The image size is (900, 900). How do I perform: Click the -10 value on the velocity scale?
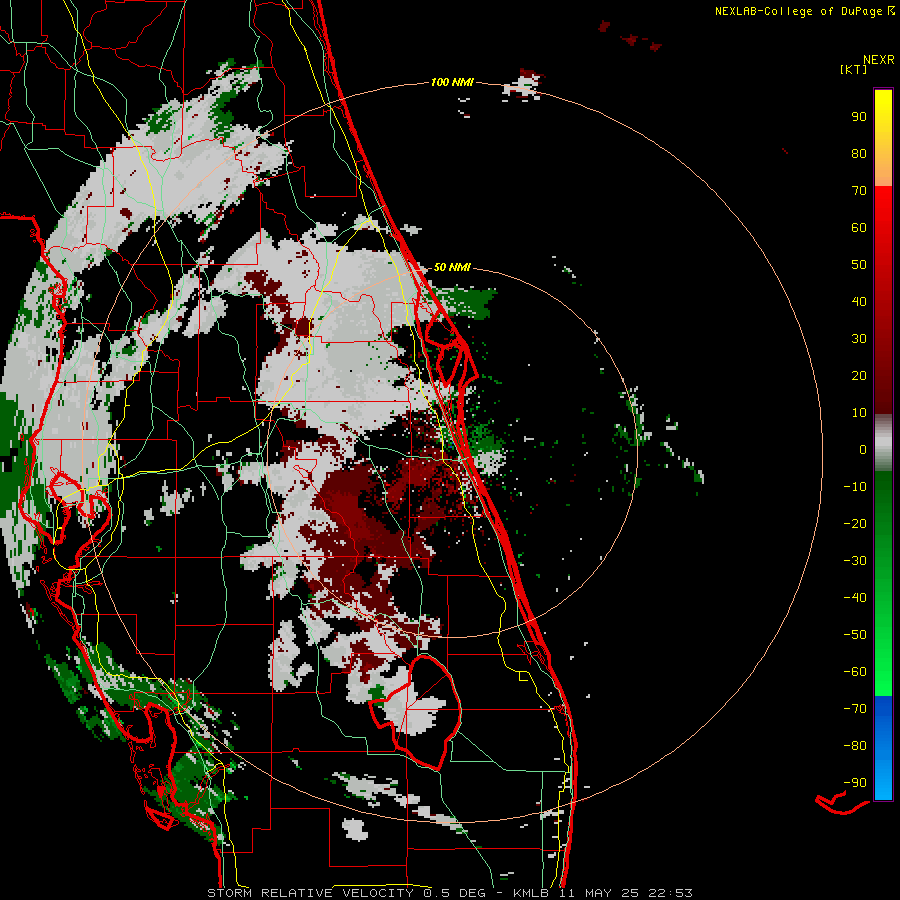click(x=855, y=487)
